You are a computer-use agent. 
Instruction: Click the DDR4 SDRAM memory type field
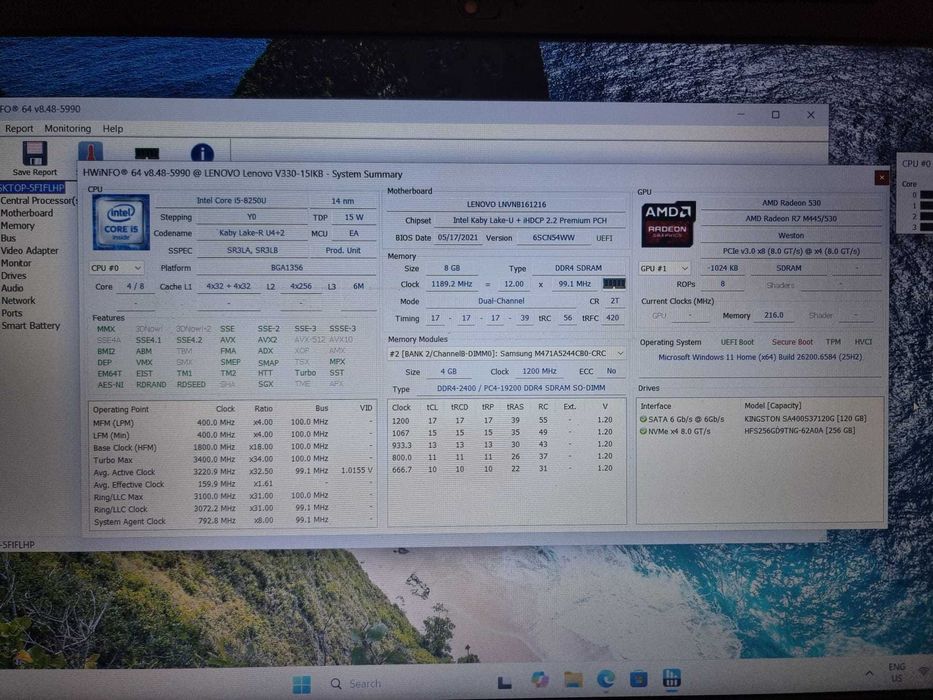point(578,268)
